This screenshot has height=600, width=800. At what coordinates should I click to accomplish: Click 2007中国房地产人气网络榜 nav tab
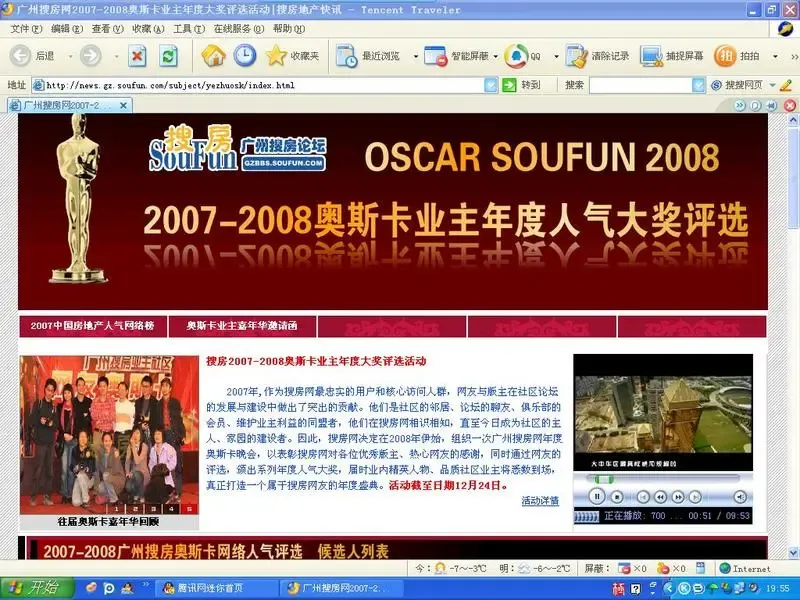(92, 326)
